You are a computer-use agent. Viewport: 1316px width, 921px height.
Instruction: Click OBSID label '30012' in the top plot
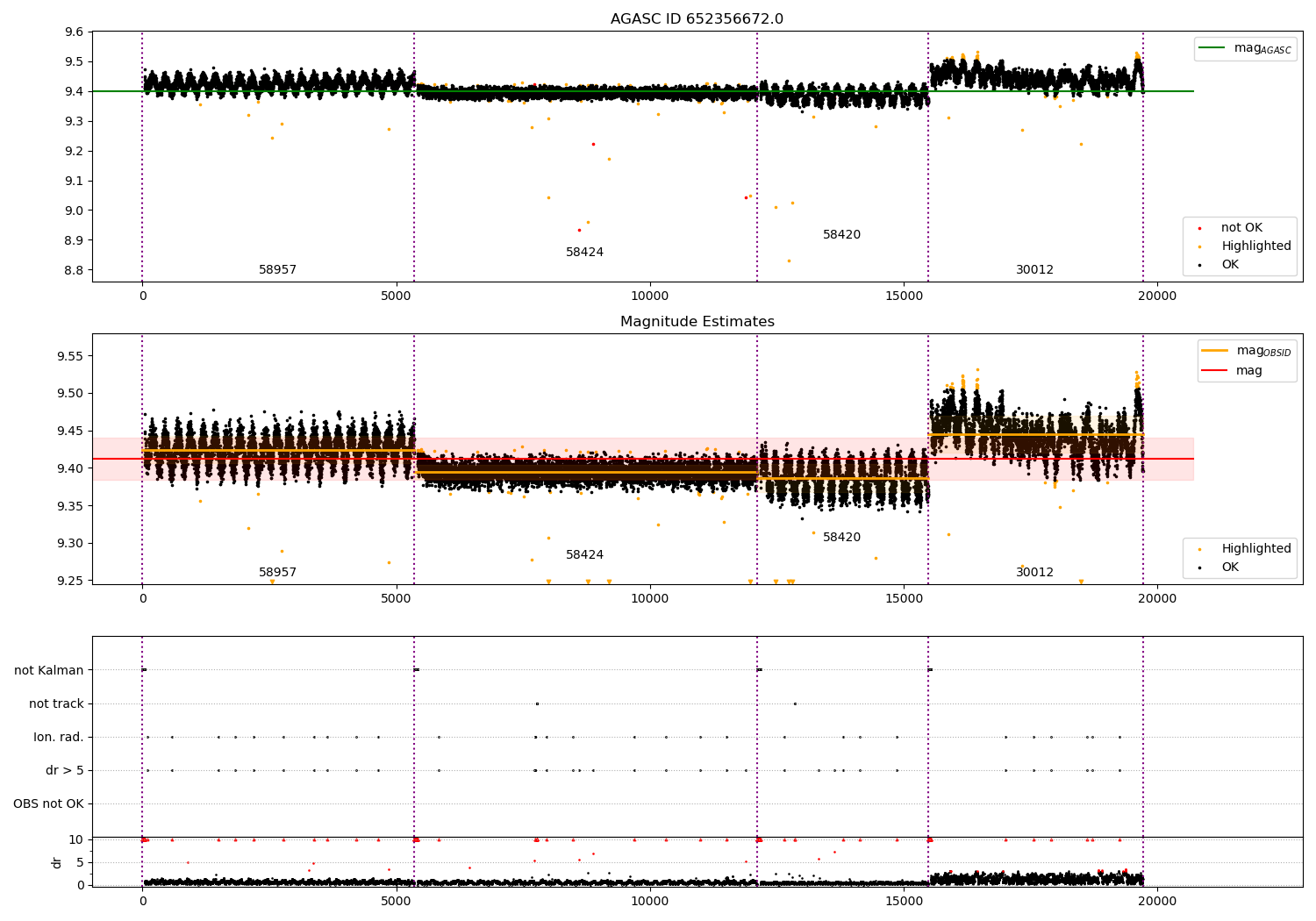click(x=1034, y=270)
